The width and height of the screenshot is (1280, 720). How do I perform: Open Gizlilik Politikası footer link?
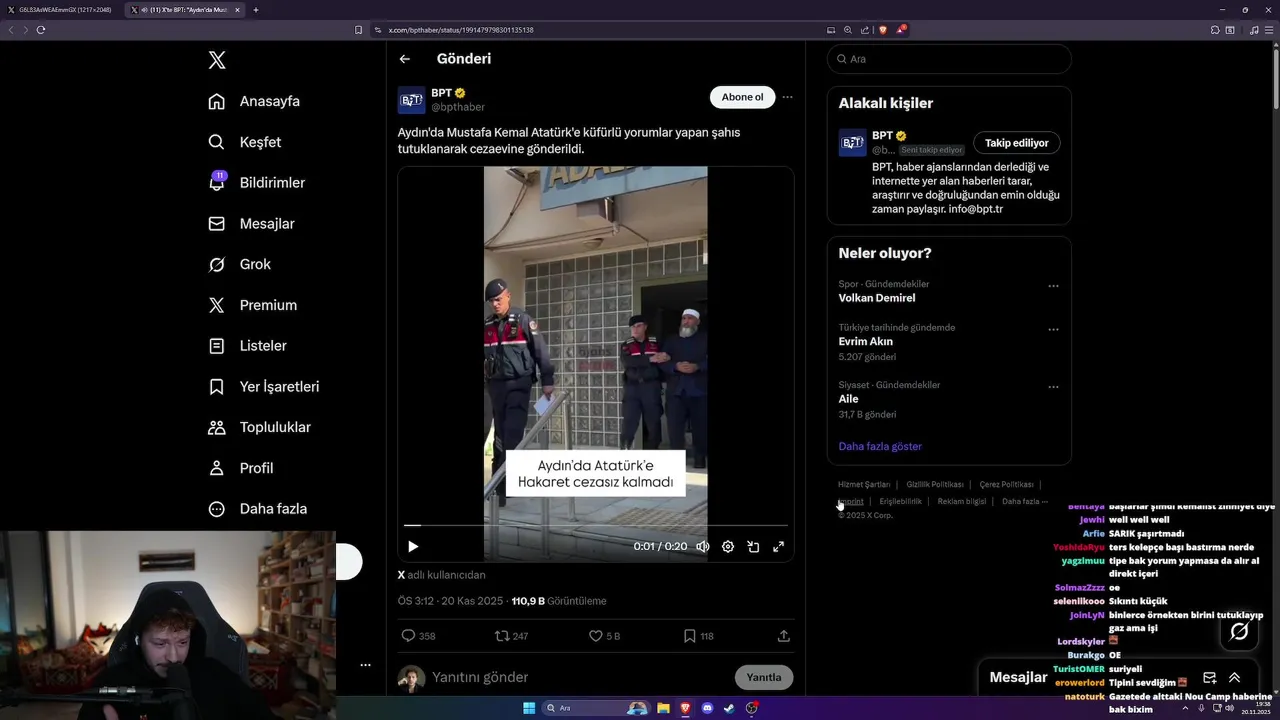(x=935, y=484)
